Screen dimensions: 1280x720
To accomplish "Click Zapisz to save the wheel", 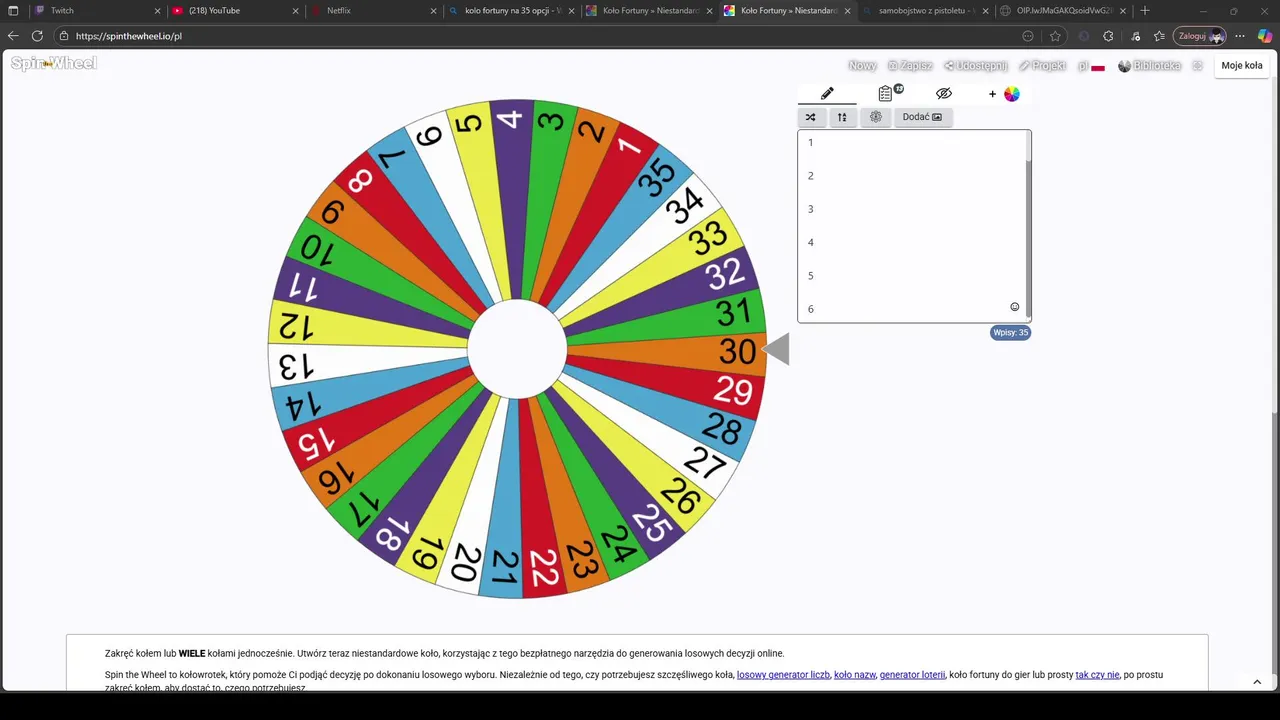I will [910, 66].
